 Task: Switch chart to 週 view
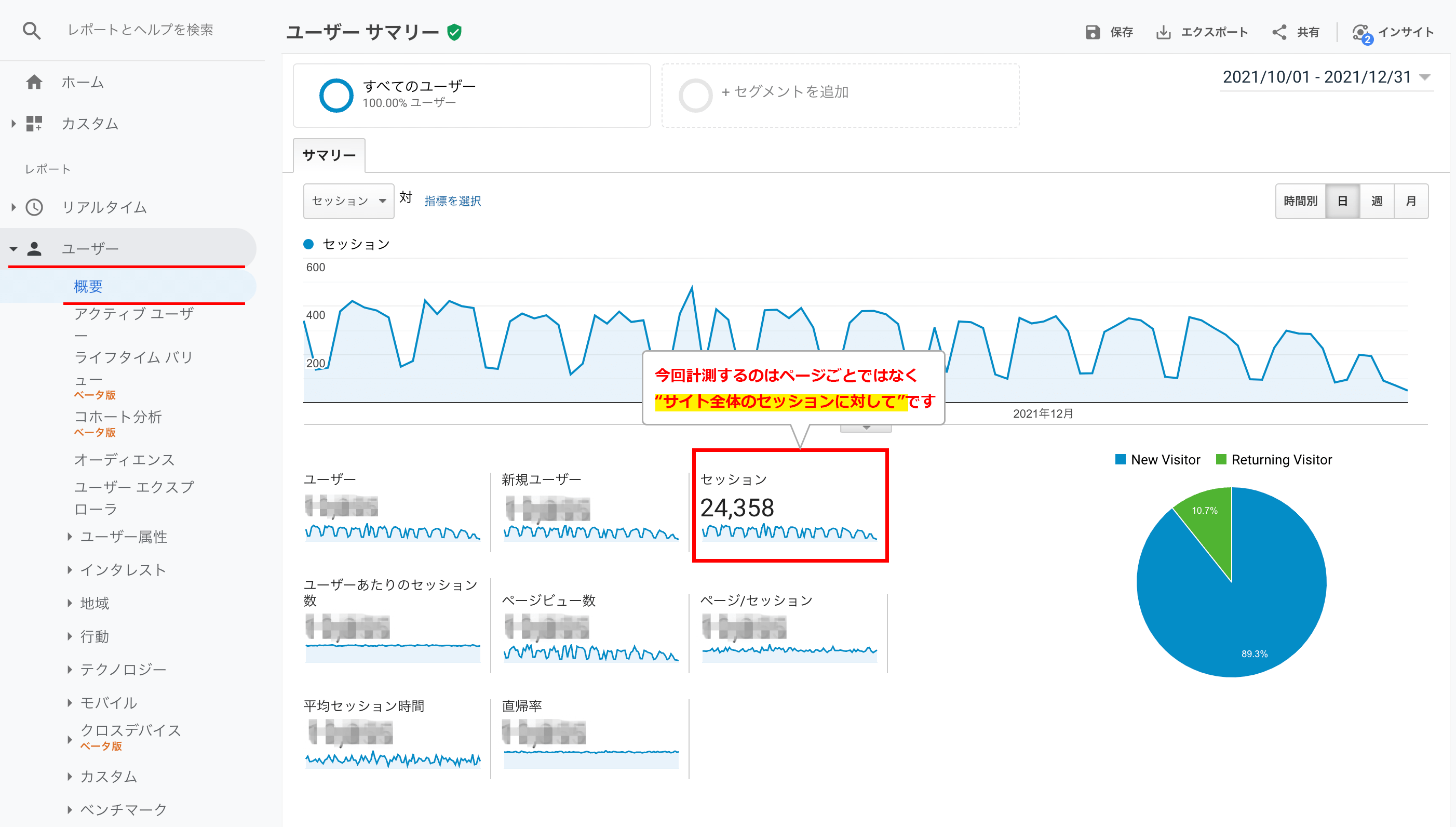(x=1377, y=201)
